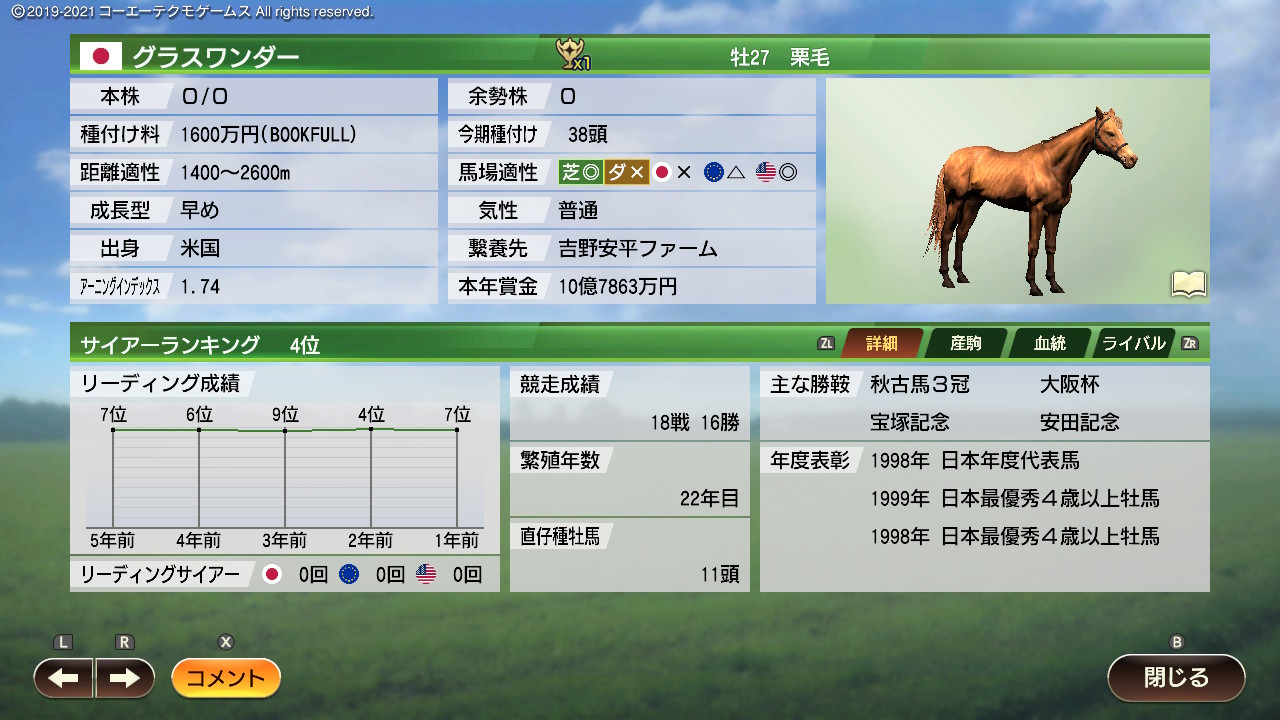
Task: Click the 年度表彰 label
Action: (x=810, y=460)
